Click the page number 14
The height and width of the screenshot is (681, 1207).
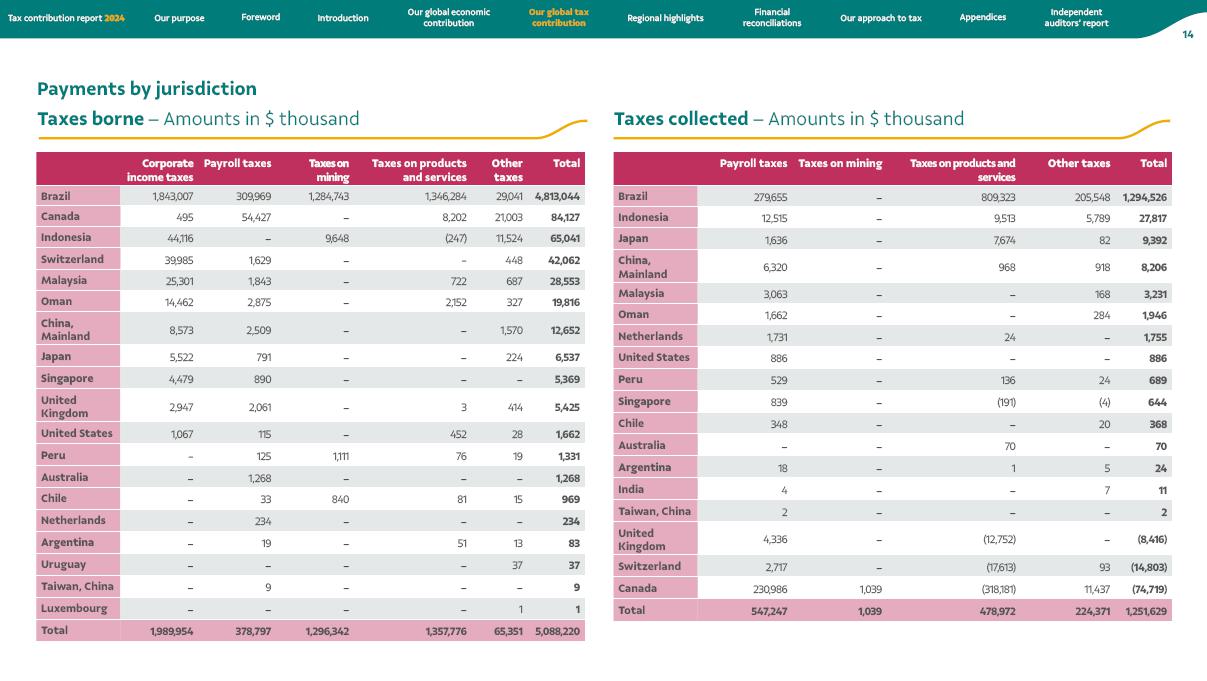pyautogui.click(x=1187, y=35)
